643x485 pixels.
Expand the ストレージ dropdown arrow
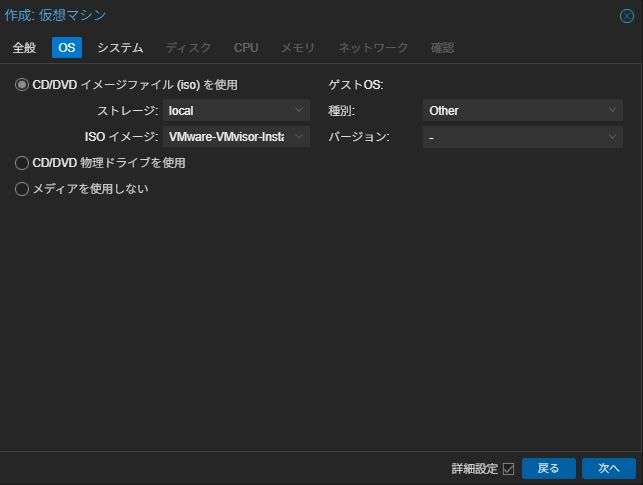pos(299,110)
